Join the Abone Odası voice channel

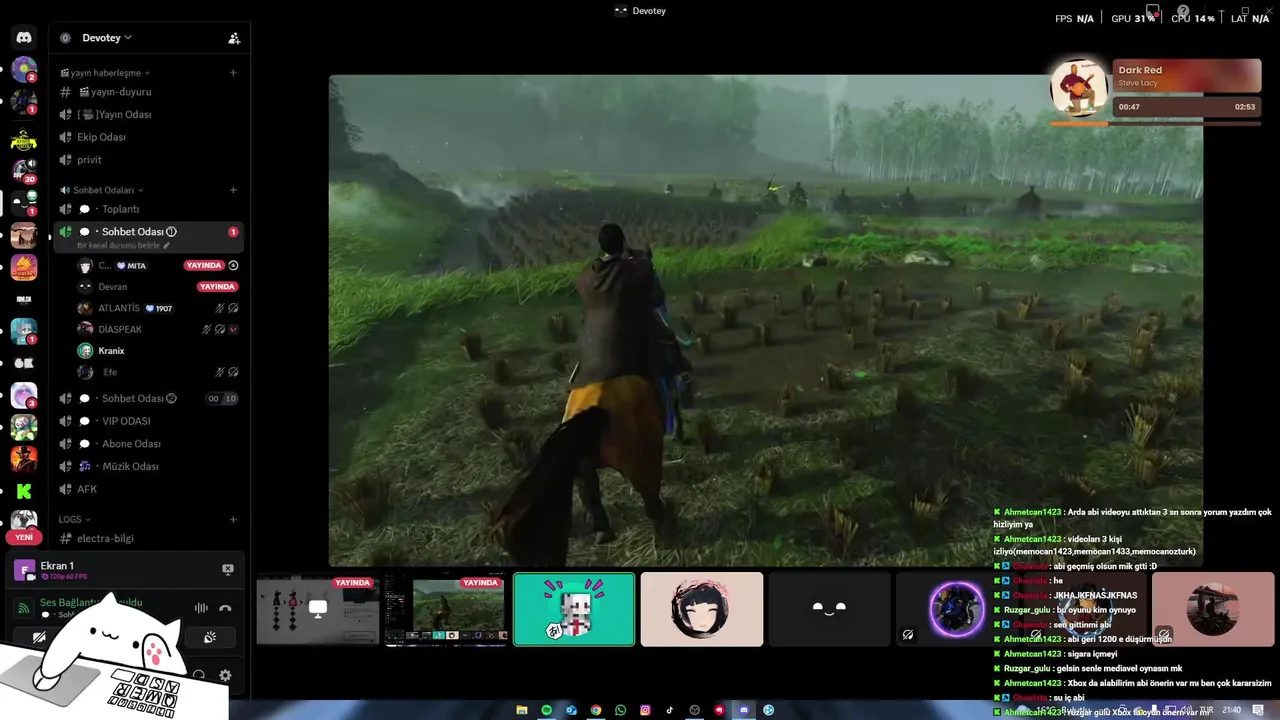149,444
